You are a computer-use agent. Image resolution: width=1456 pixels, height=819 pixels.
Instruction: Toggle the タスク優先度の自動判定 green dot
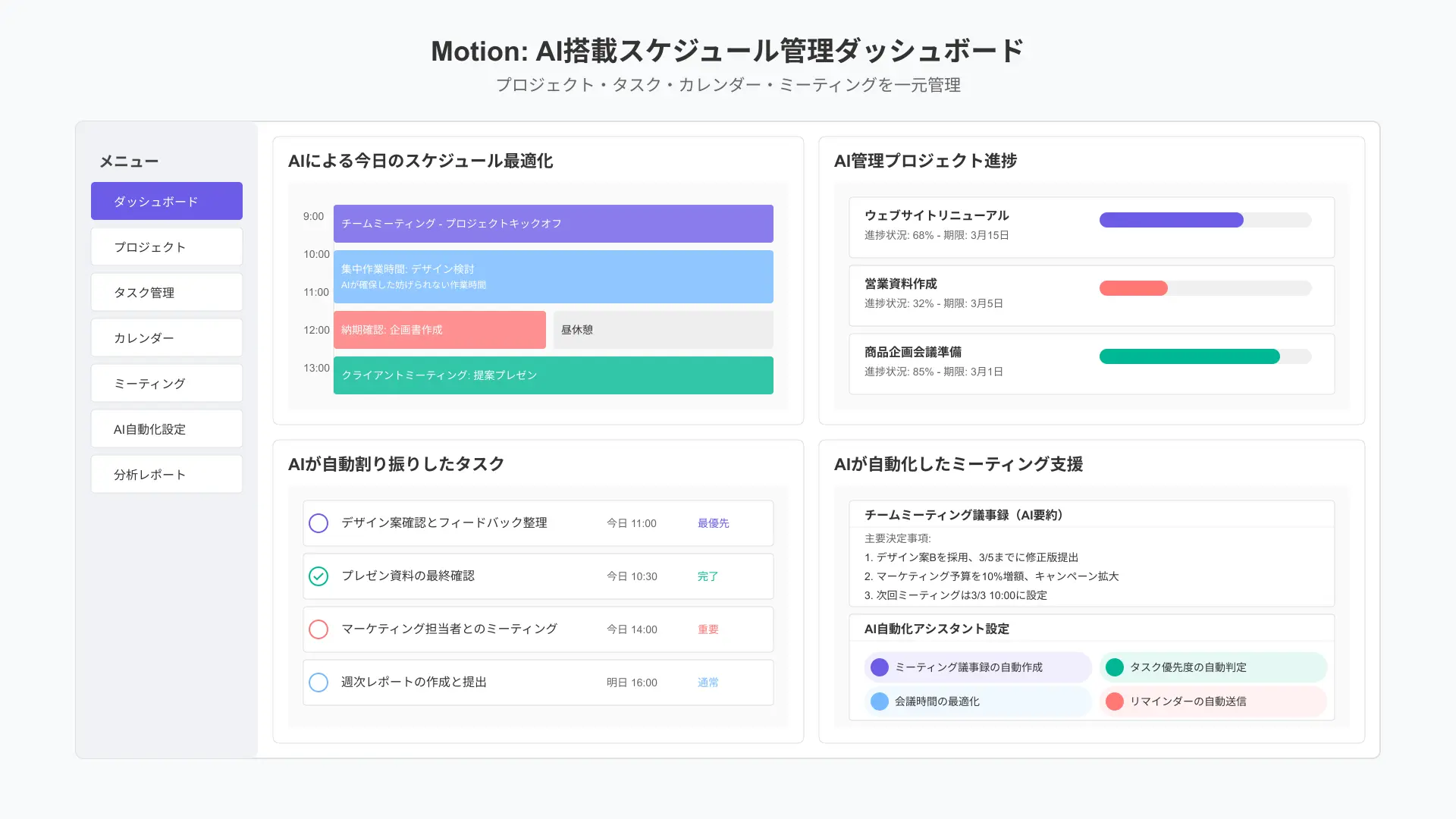1115,667
